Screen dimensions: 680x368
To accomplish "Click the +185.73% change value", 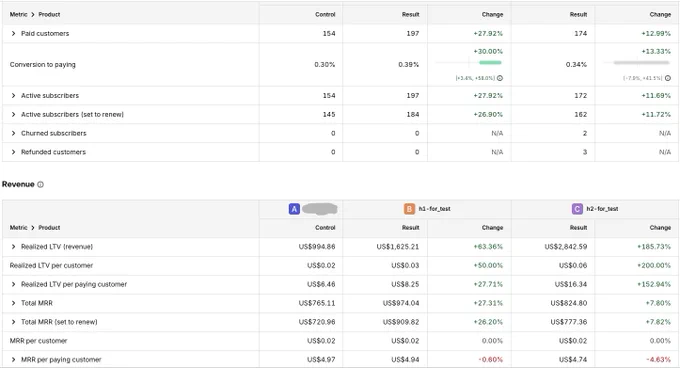I will pyautogui.click(x=654, y=247).
